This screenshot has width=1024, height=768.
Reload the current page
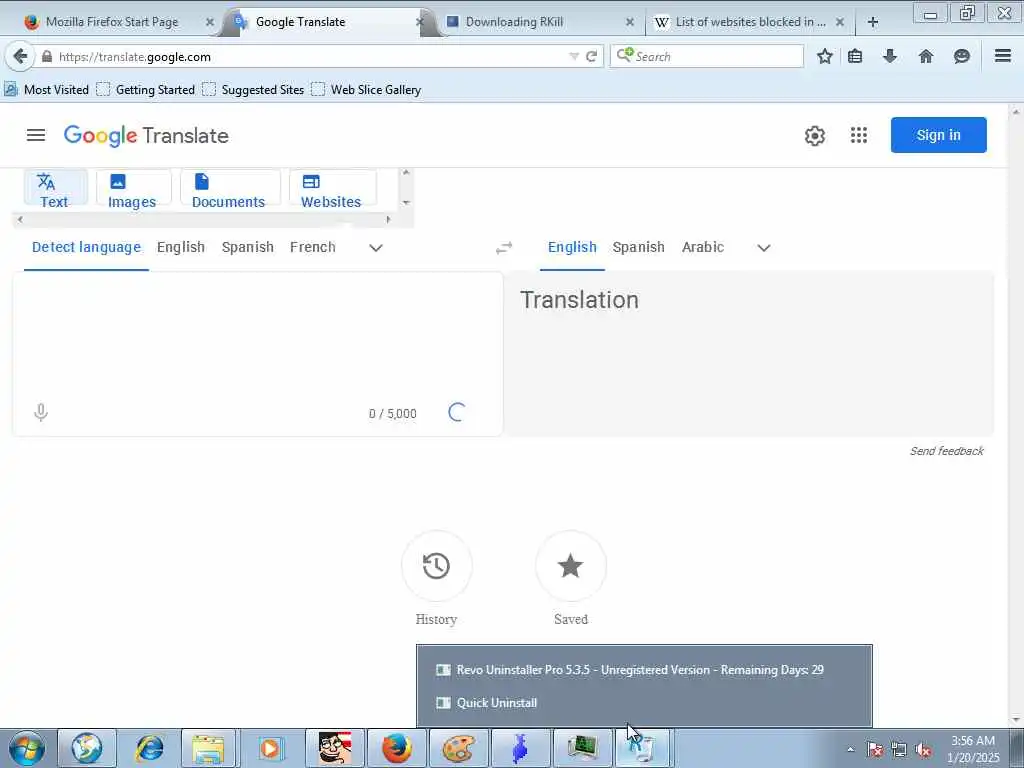(592, 57)
